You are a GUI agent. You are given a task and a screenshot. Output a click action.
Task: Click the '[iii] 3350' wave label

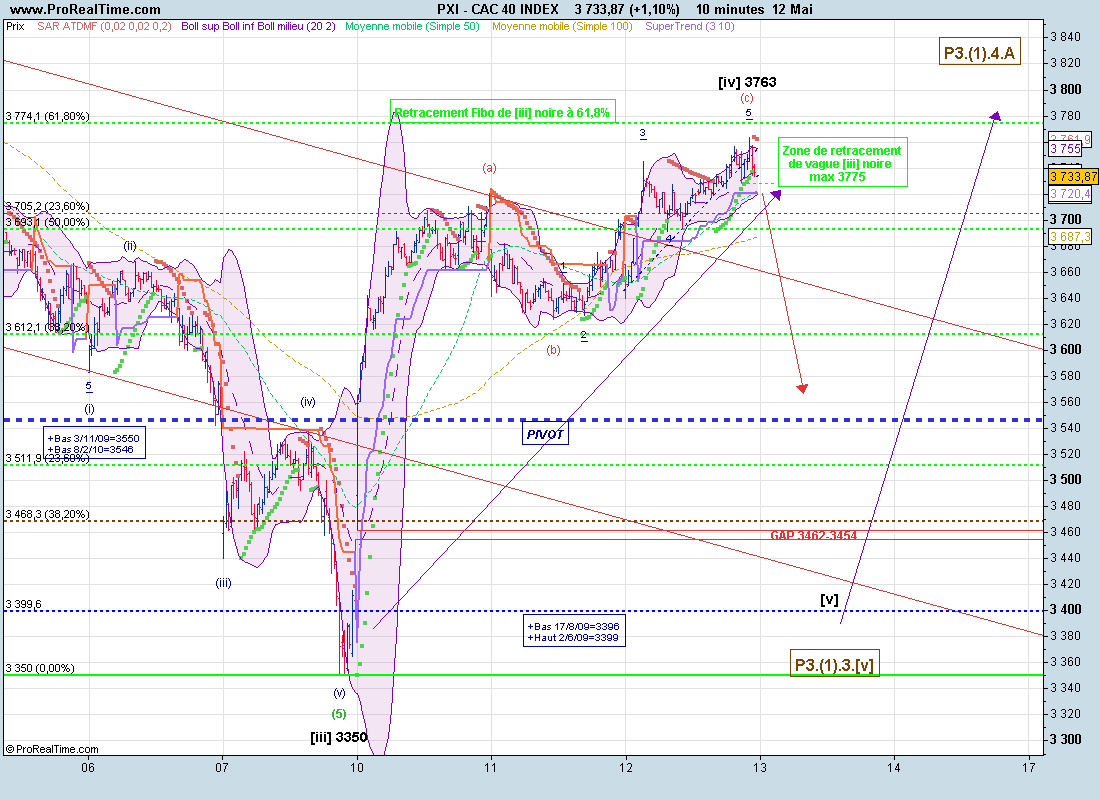pos(339,737)
